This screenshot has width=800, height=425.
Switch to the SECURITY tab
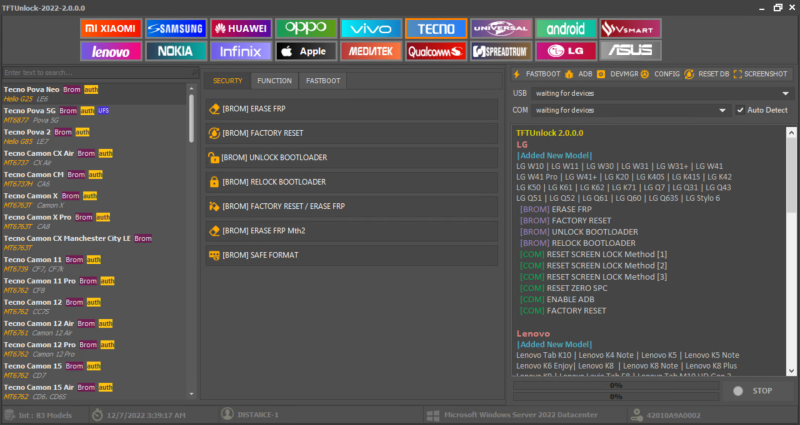point(228,81)
